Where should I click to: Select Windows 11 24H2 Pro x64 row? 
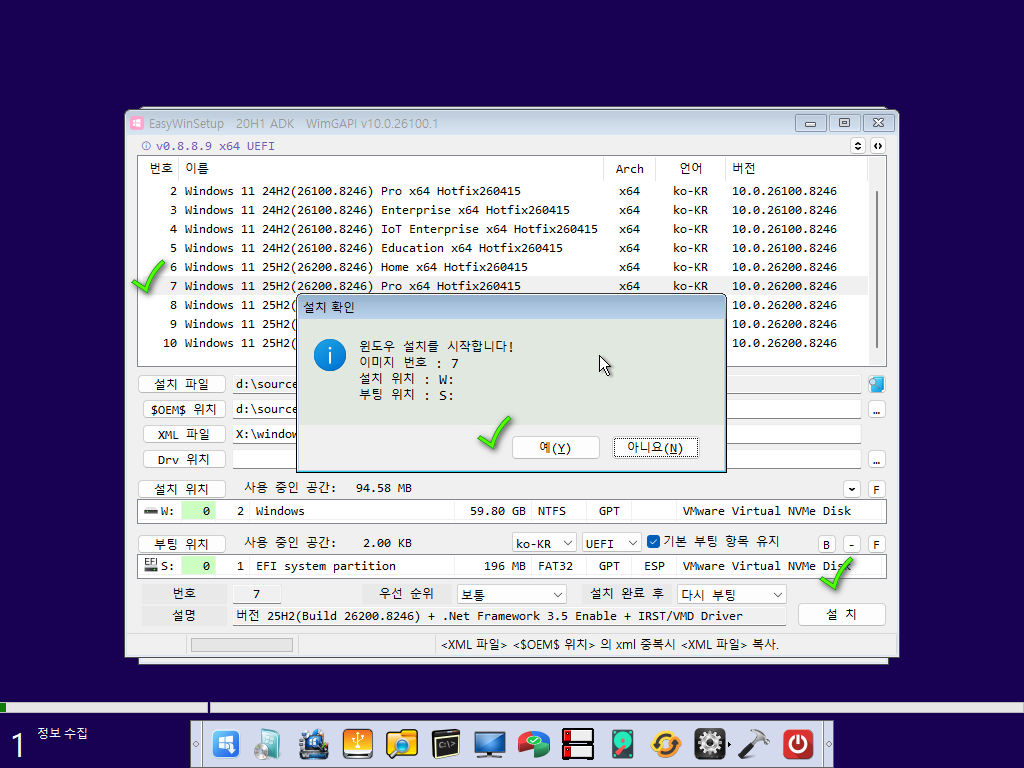click(x=503, y=191)
